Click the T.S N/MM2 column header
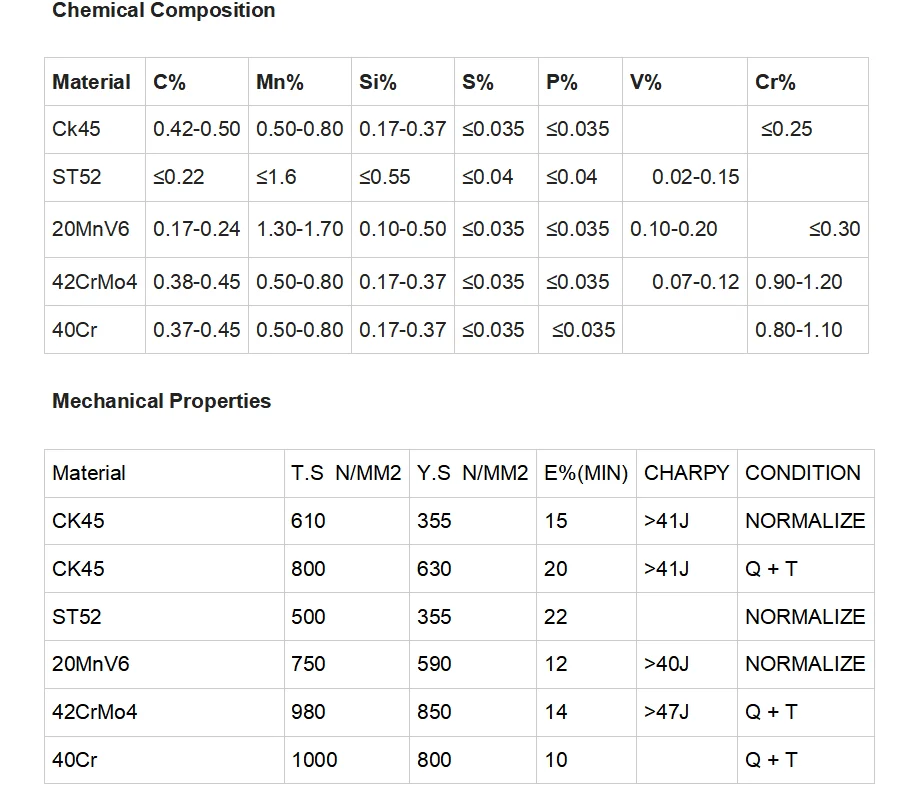This screenshot has width=901, height=794. pos(346,473)
